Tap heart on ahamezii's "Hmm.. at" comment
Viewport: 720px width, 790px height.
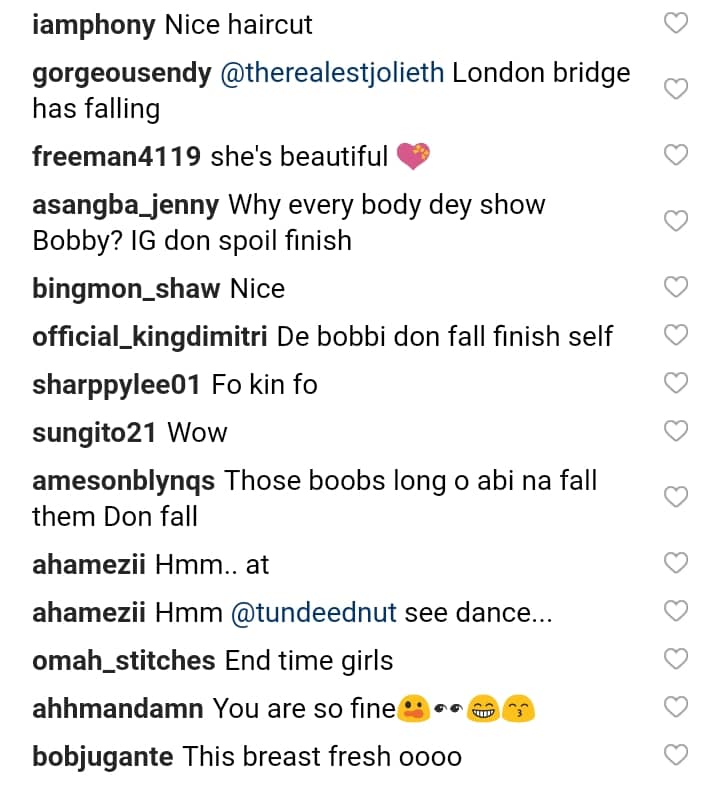point(677,563)
